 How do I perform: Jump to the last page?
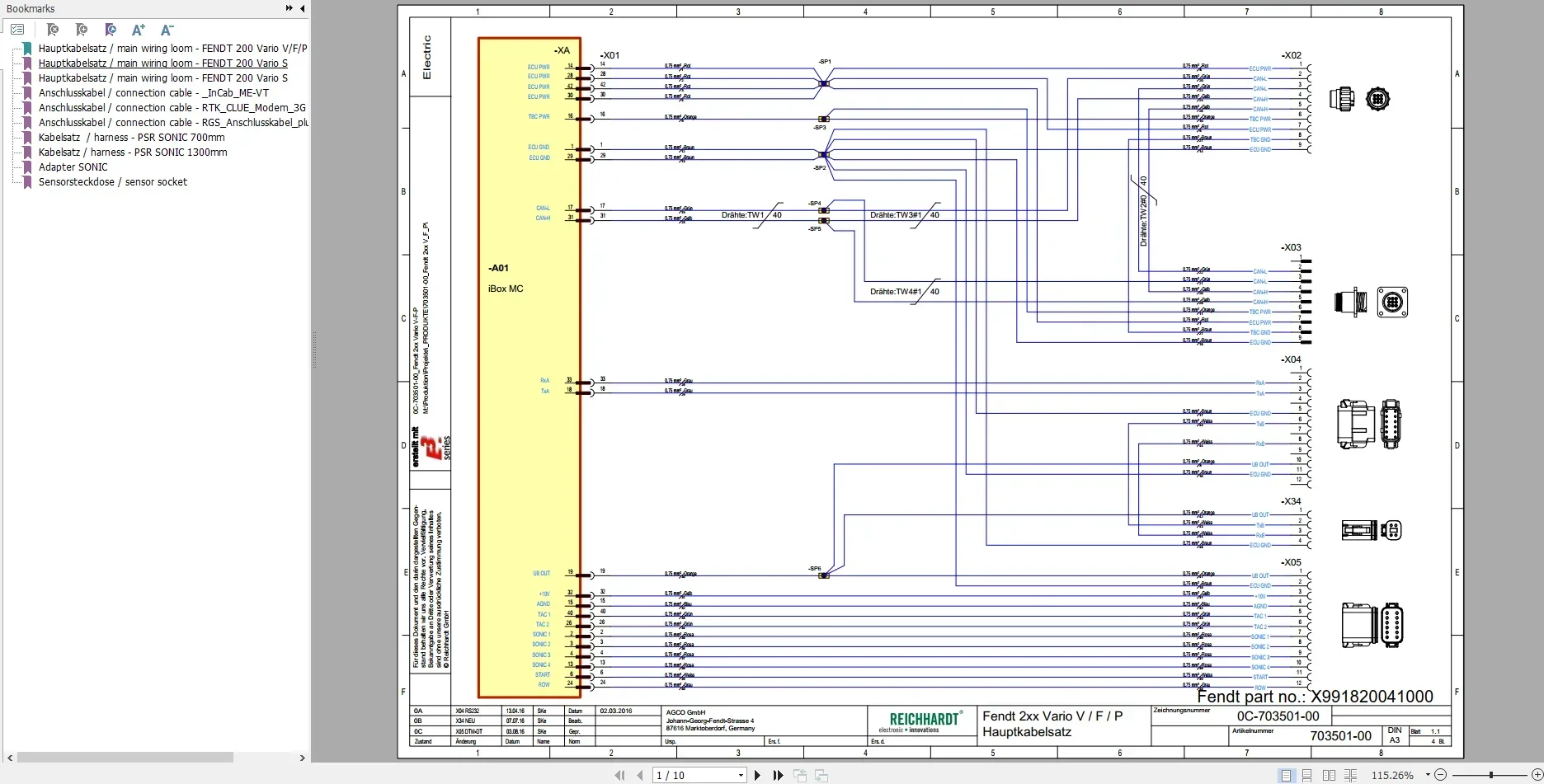[778, 775]
